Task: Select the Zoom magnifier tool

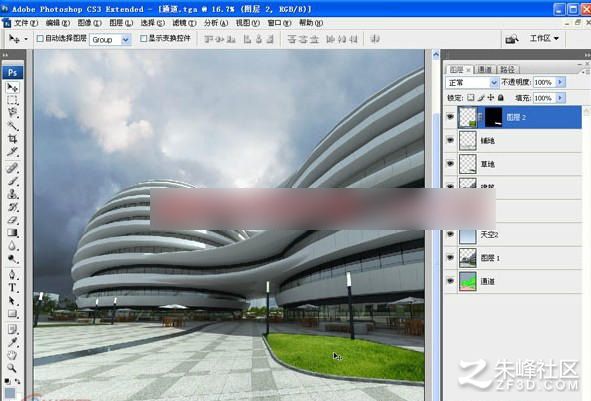Action: point(12,367)
